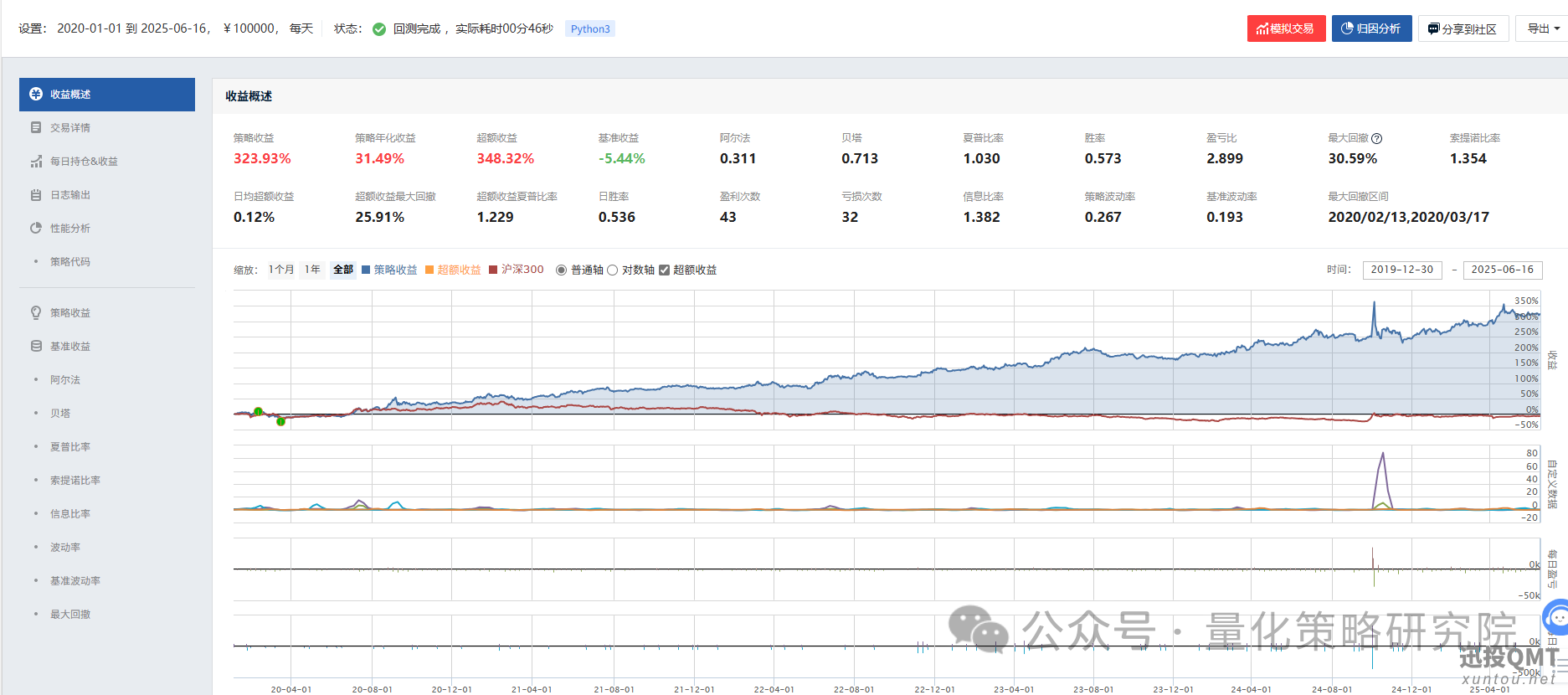Click the 基准收益 database icon
The image size is (1568, 695).
click(36, 347)
